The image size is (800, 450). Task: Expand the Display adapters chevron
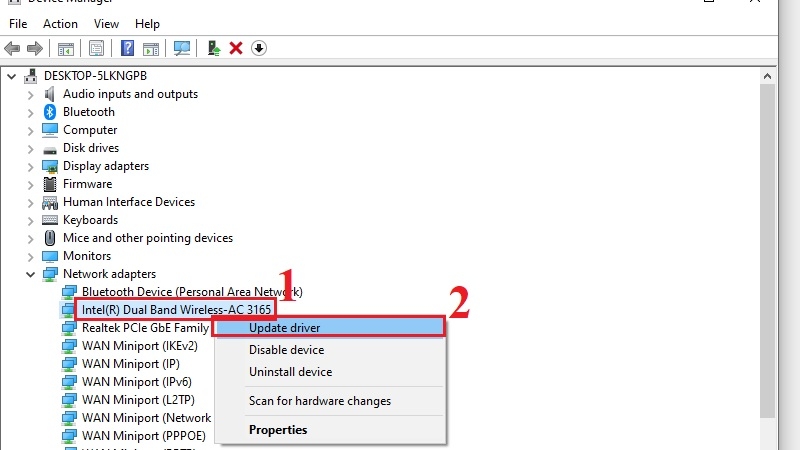pyautogui.click(x=30, y=167)
